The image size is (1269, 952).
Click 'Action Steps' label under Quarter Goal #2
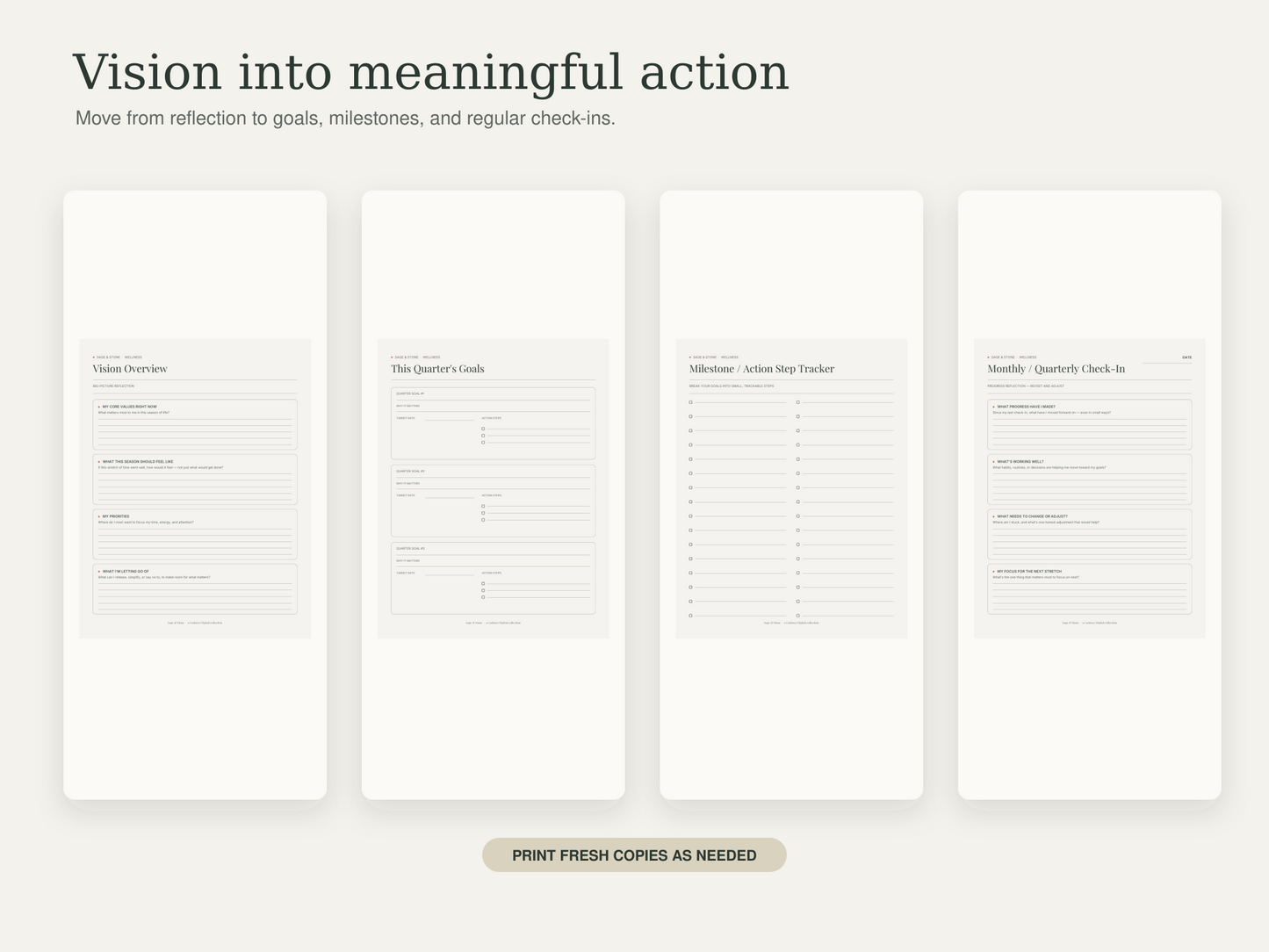[491, 495]
